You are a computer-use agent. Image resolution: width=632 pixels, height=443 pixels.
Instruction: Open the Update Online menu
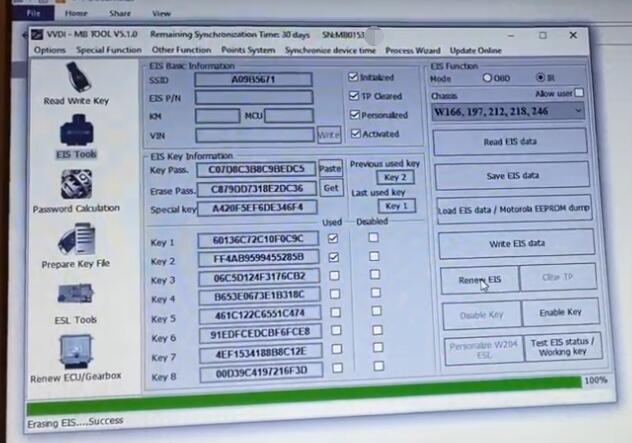pyautogui.click(x=476, y=50)
